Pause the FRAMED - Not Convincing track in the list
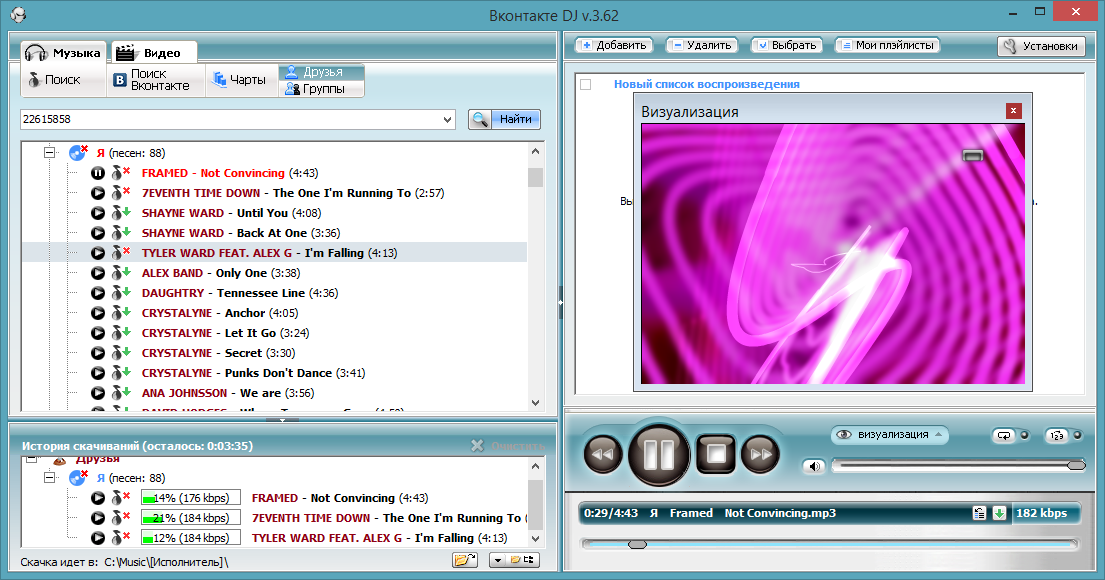Viewport: 1105px width, 580px height. [x=98, y=173]
